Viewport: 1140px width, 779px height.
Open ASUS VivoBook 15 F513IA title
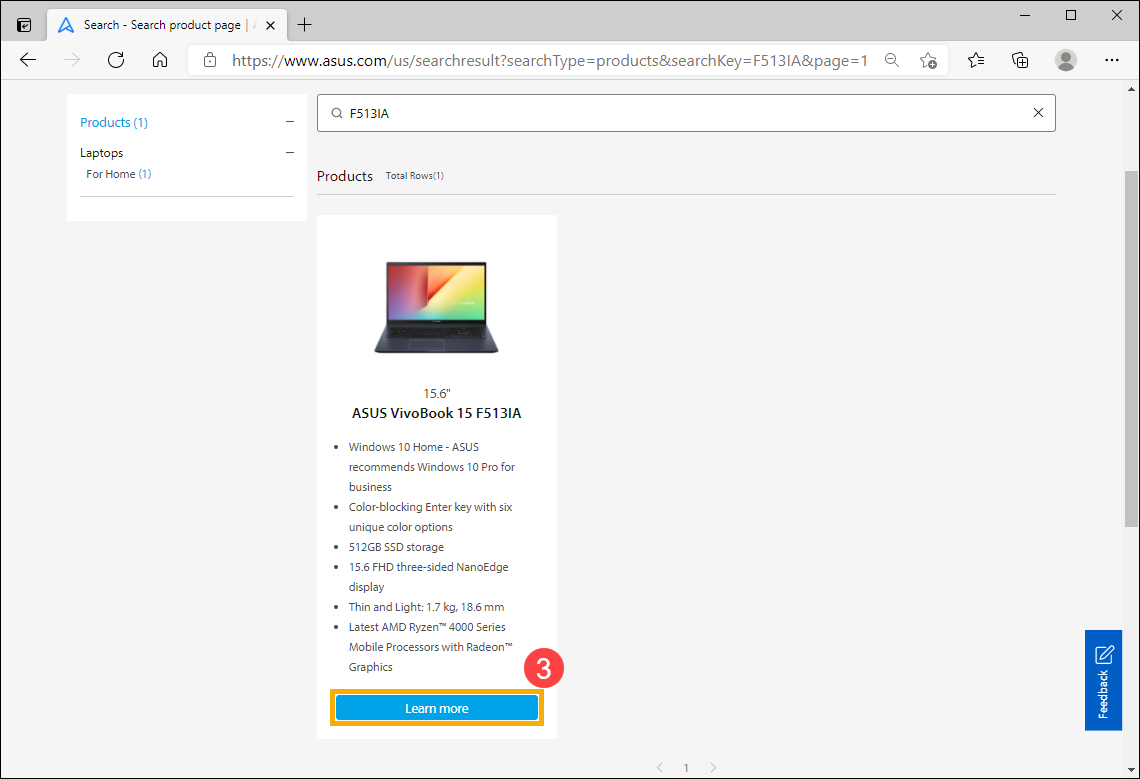(x=436, y=413)
